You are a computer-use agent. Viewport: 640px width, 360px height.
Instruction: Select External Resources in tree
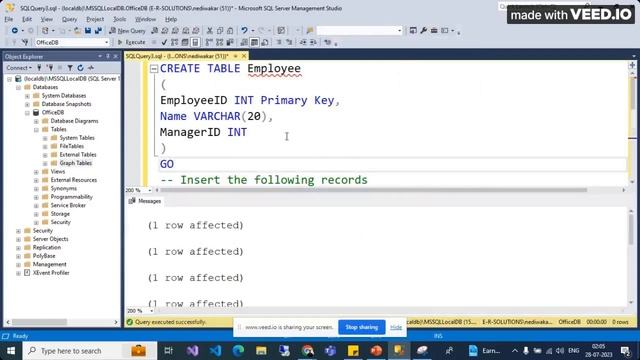73,180
